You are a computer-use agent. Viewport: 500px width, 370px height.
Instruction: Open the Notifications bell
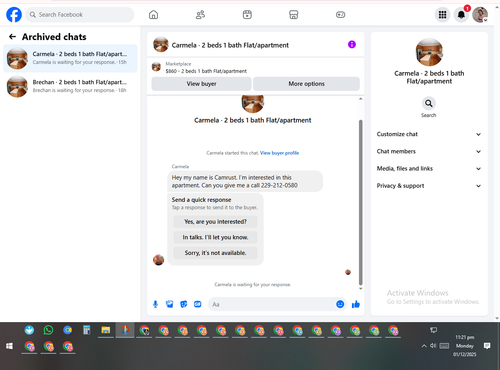pyautogui.click(x=461, y=15)
